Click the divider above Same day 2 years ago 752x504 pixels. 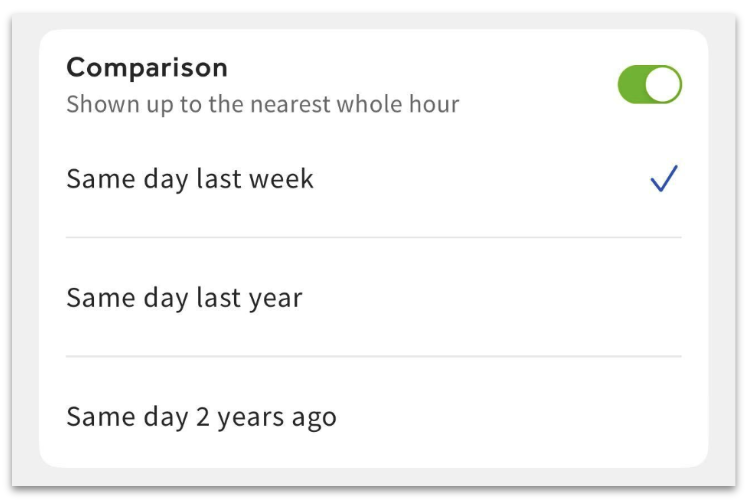click(x=373, y=356)
